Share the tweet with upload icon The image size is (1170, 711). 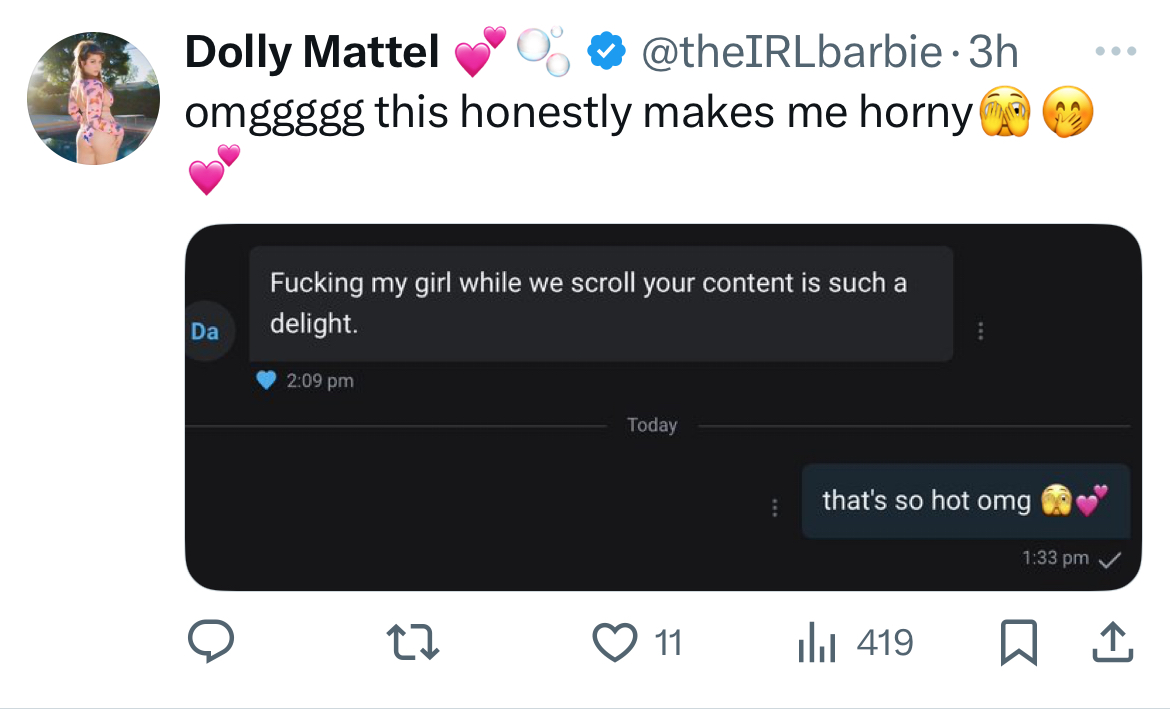click(1113, 642)
